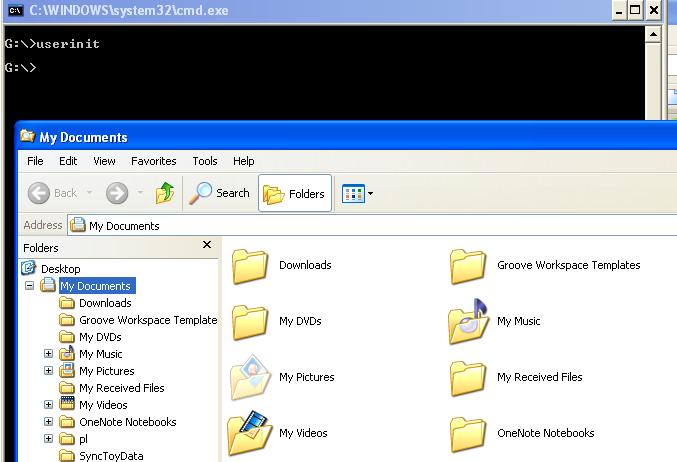Viewport: 677px width, 462px height.
Task: Select My Music folder icon in pane
Action: [468, 321]
